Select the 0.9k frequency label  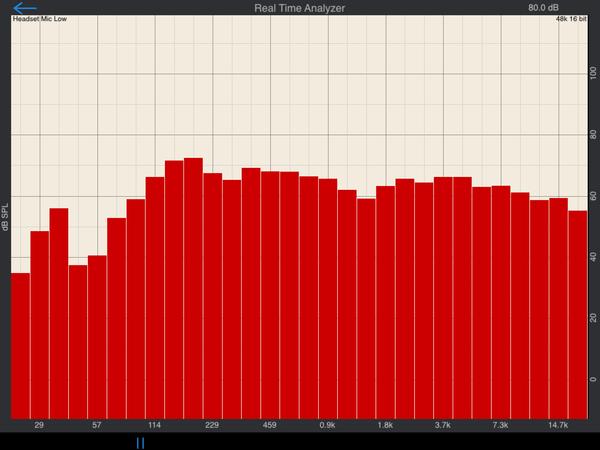328,425
